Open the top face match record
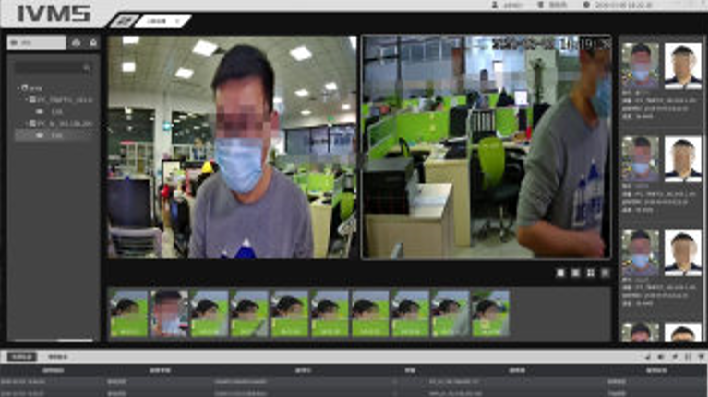708x397 pixels. point(661,81)
